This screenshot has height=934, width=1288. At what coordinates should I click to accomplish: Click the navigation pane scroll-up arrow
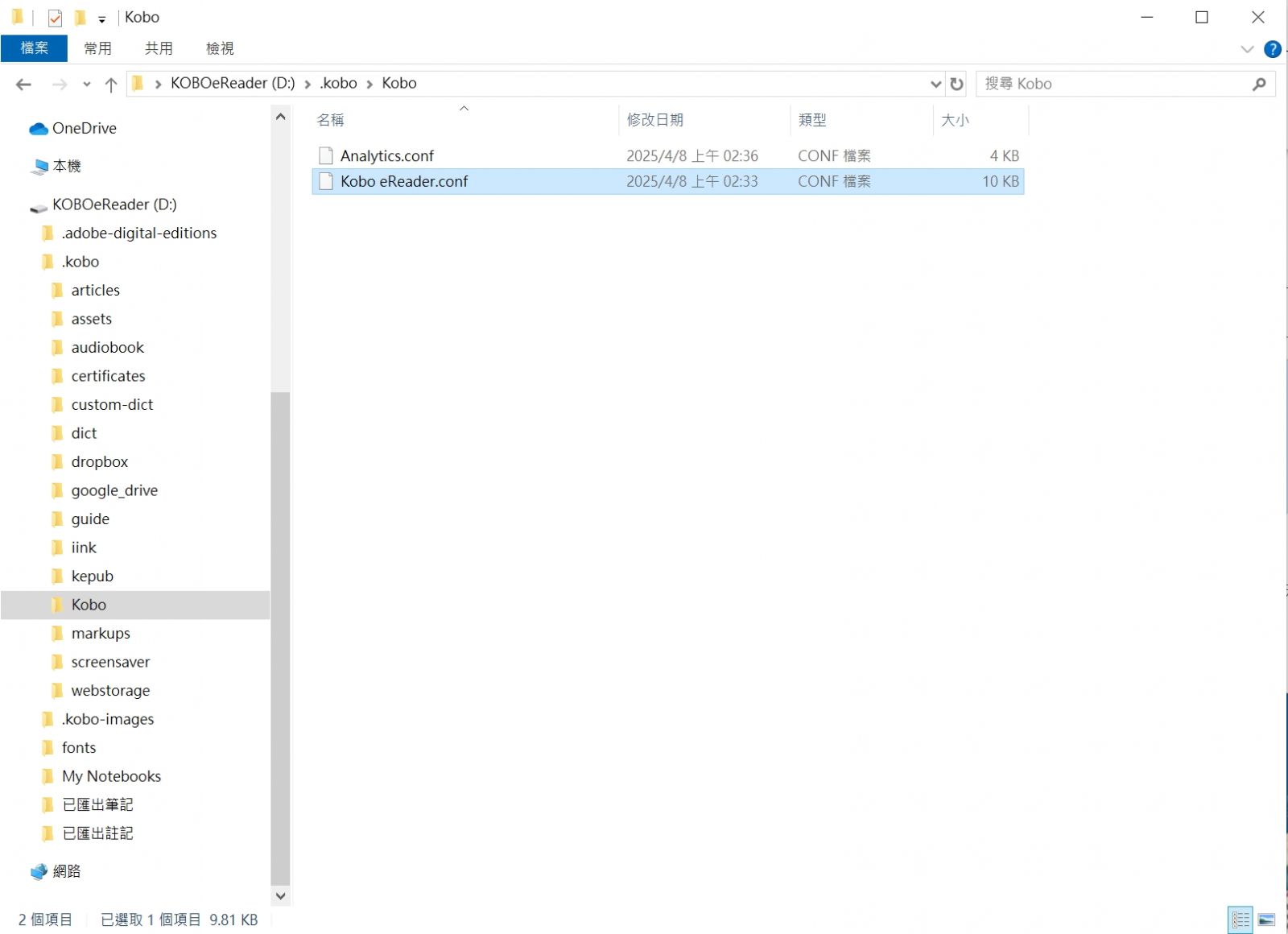[280, 117]
